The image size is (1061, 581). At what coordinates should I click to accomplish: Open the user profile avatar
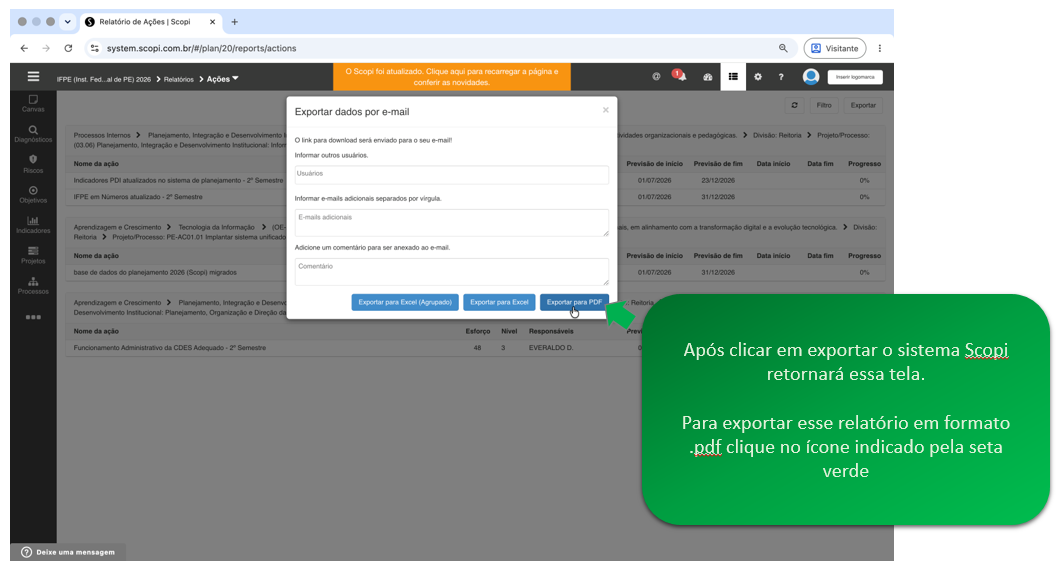click(811, 76)
